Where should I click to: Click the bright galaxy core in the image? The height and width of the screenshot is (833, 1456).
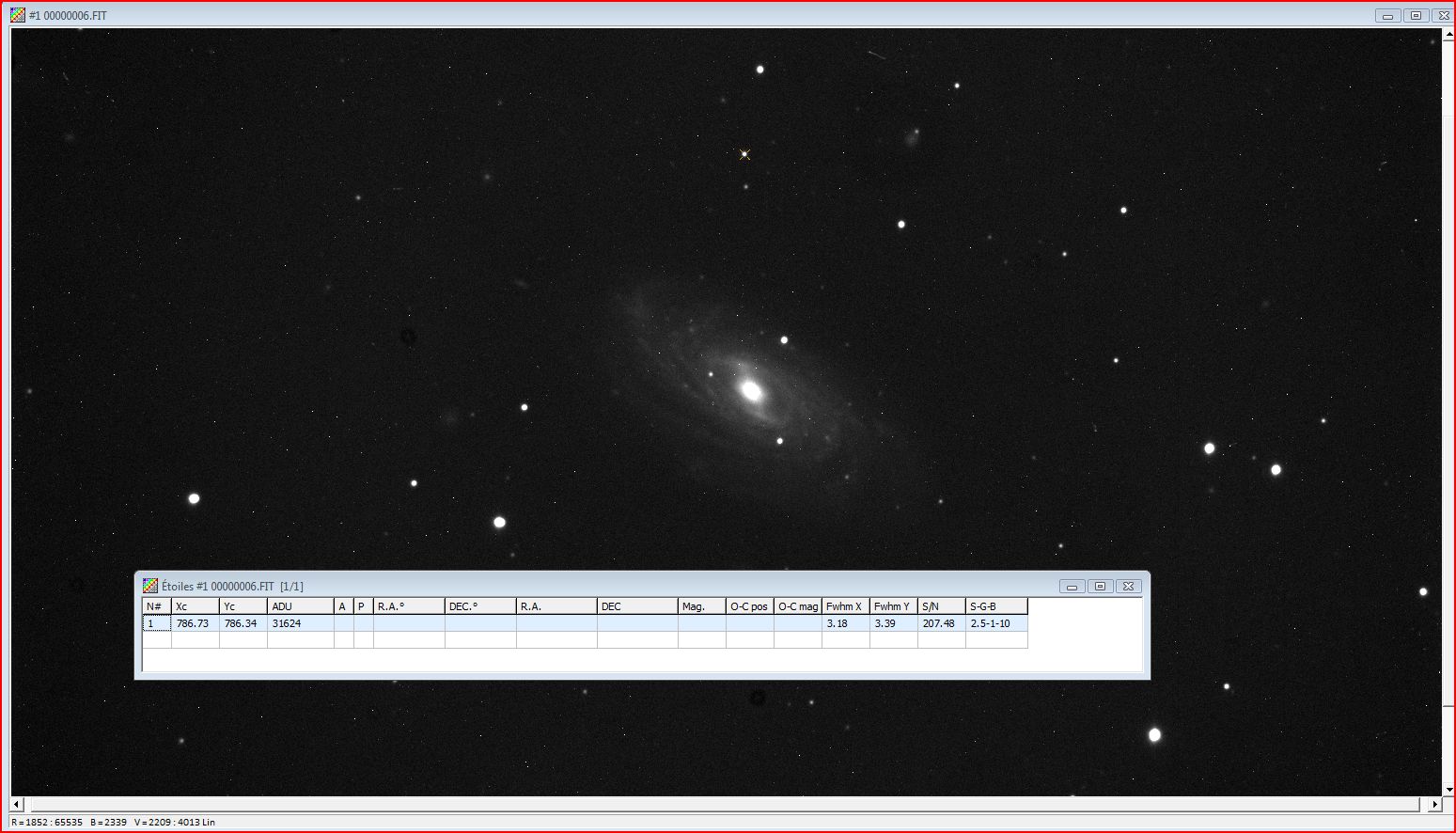coord(751,390)
